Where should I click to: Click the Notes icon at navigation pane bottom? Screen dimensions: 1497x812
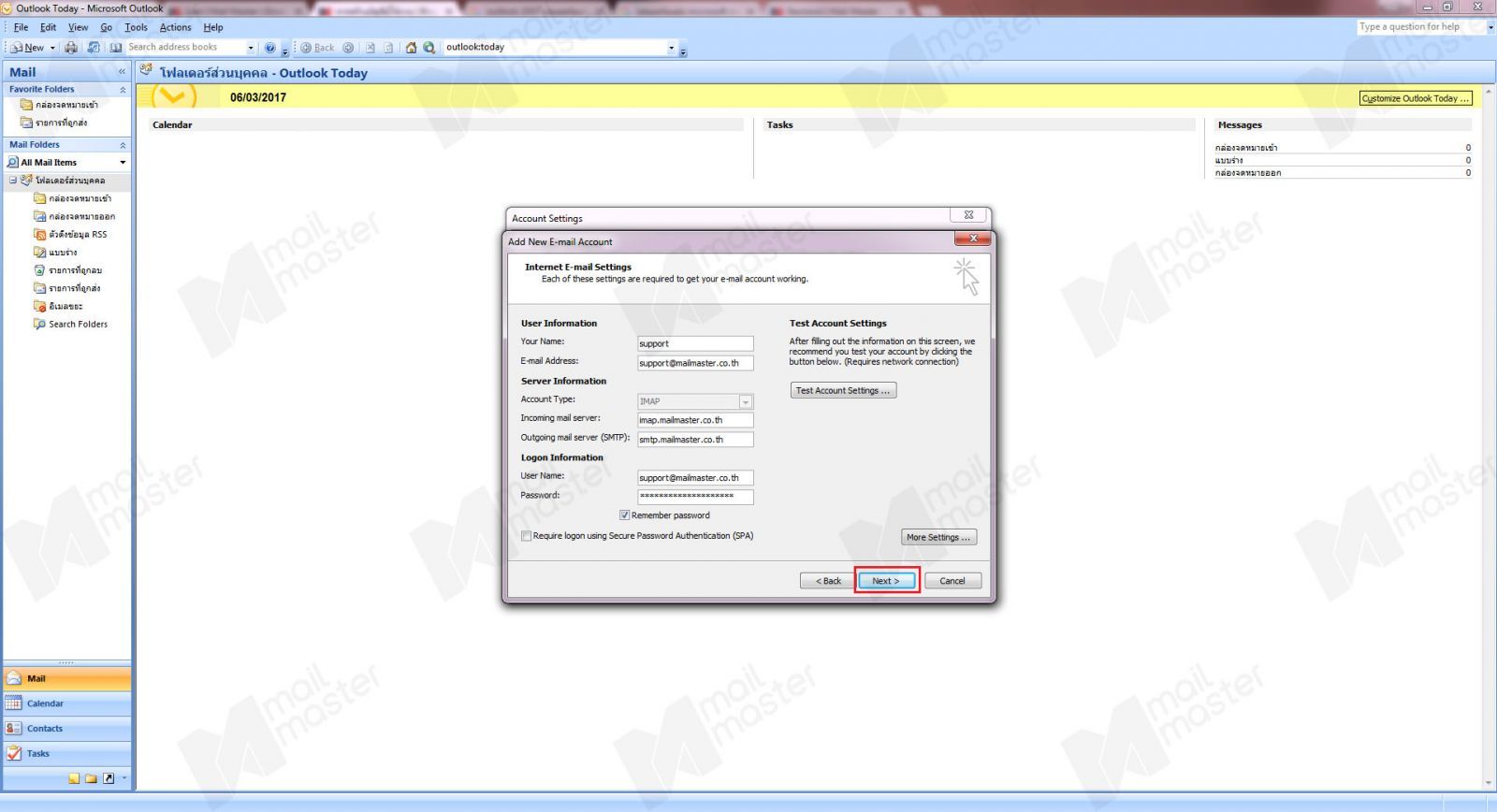74,778
